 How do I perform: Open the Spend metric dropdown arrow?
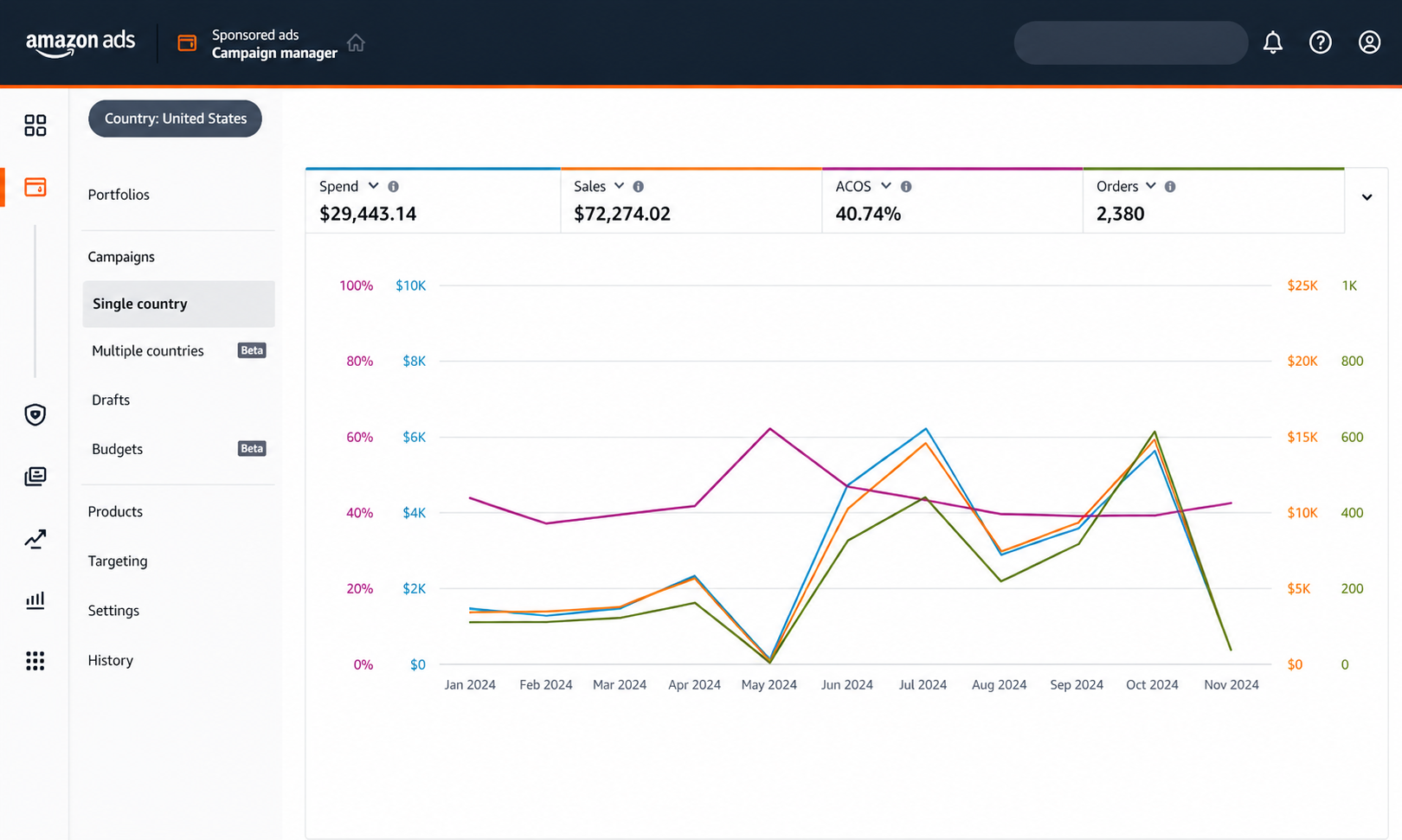[373, 186]
